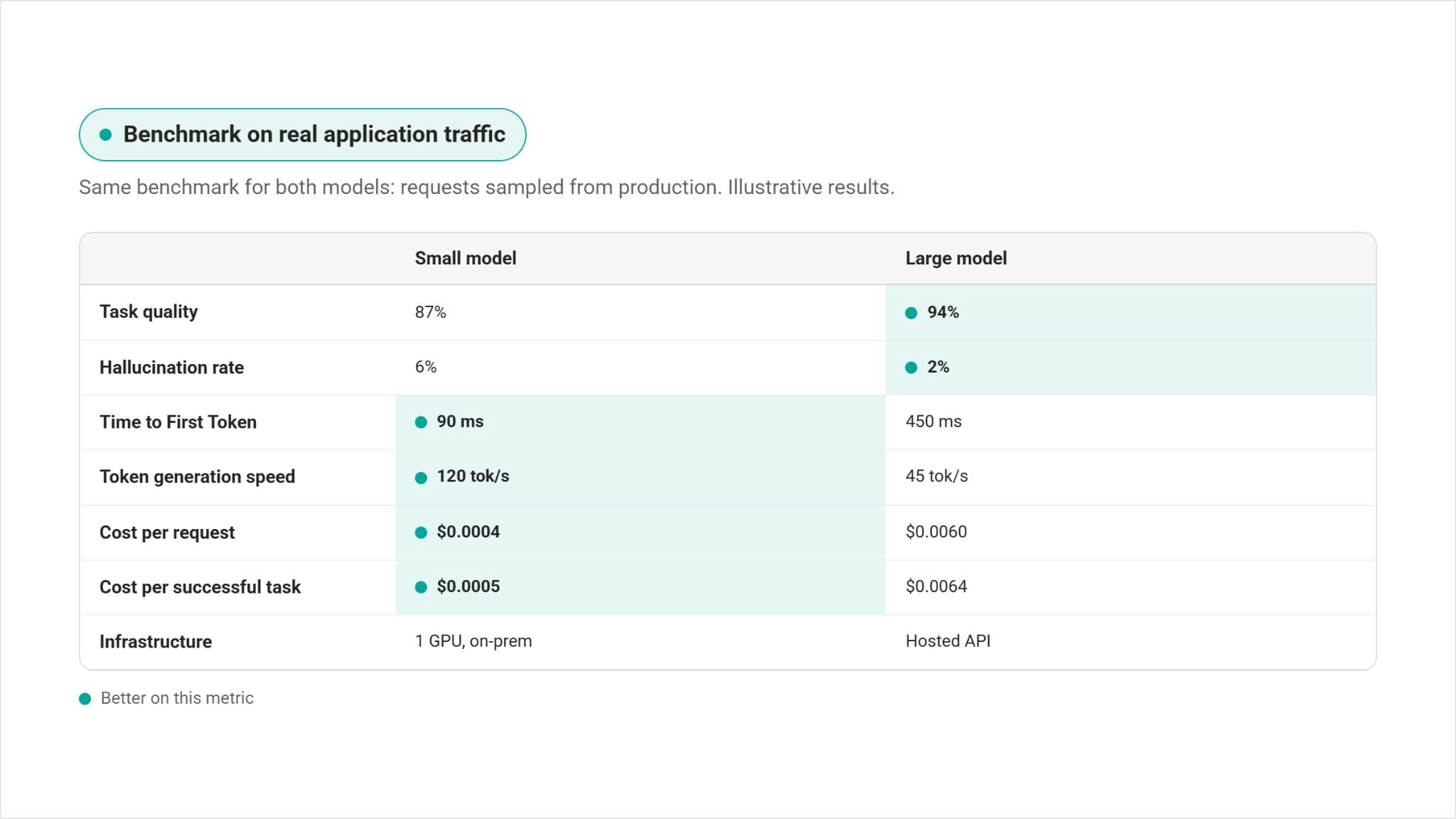The height and width of the screenshot is (819, 1456).
Task: Click the "Token generation speed" label
Action: click(197, 477)
